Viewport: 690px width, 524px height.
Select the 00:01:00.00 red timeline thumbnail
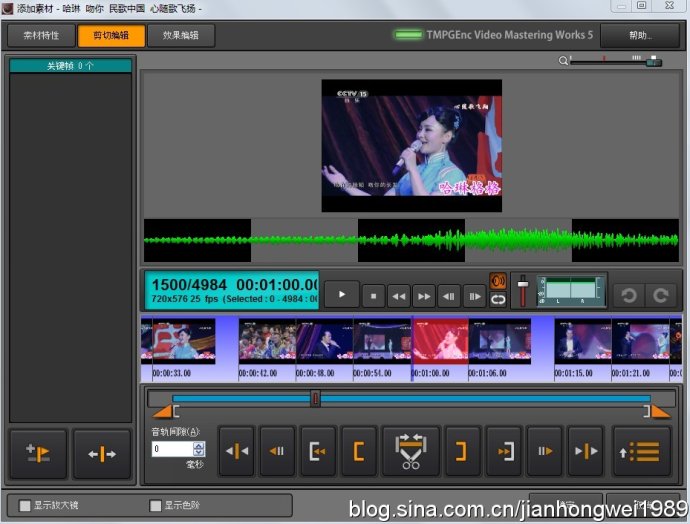(440, 342)
